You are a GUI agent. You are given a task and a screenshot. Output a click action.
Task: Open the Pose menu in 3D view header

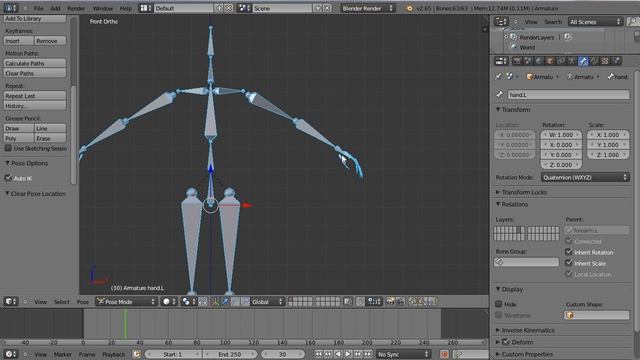[83, 302]
